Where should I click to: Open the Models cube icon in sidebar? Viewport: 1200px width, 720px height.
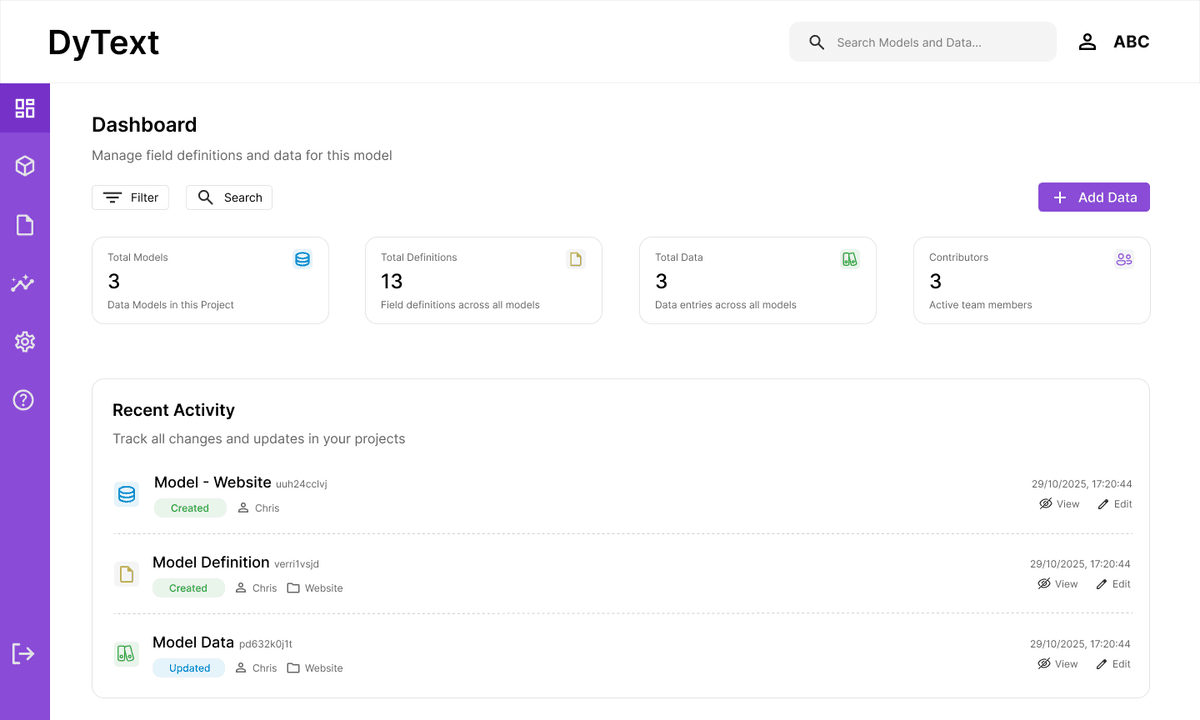tap(25, 166)
